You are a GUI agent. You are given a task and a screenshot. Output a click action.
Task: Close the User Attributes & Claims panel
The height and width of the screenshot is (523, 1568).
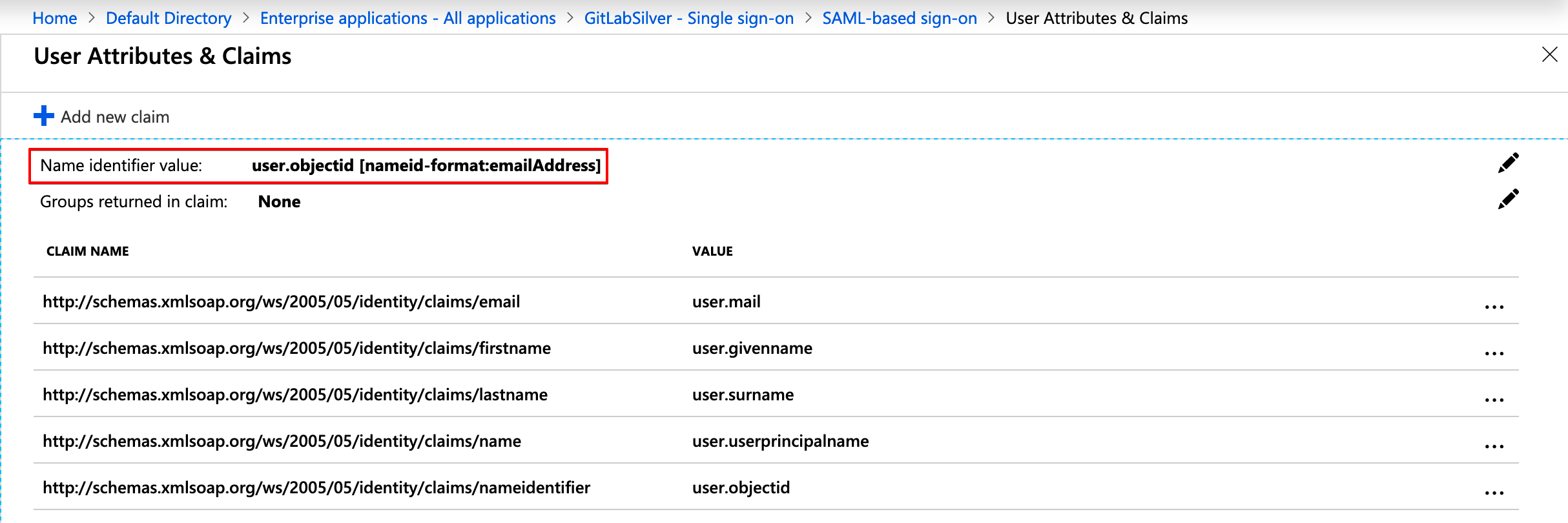[x=1549, y=55]
